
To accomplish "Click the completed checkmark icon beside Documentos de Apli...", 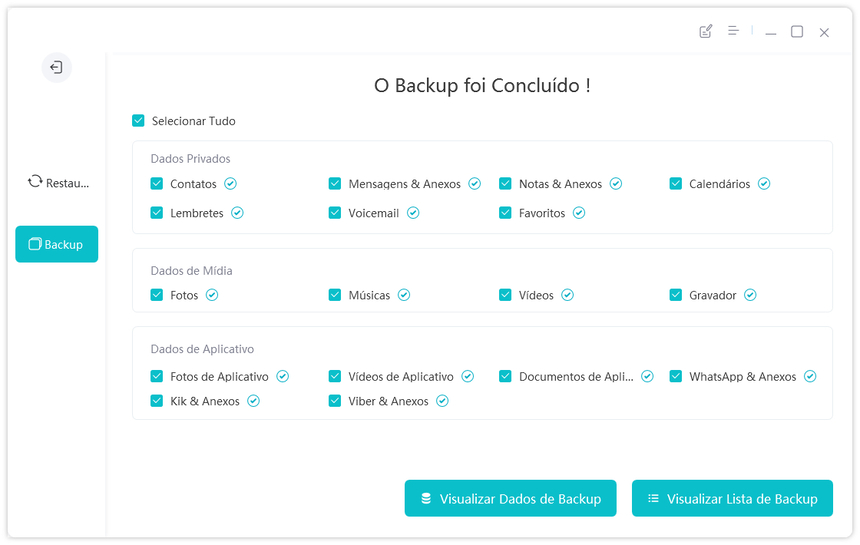I will click(647, 376).
